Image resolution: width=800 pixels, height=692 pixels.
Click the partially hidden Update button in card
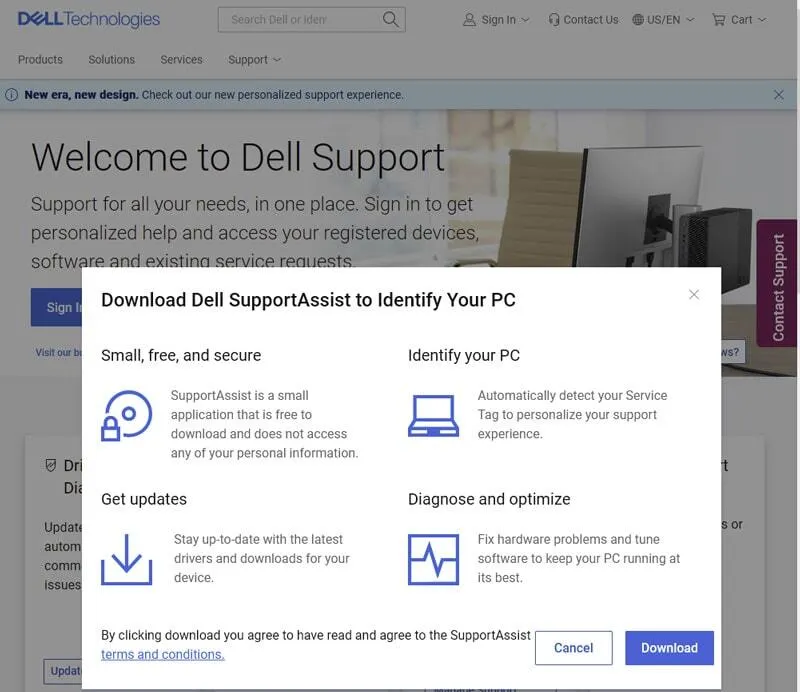[63, 671]
